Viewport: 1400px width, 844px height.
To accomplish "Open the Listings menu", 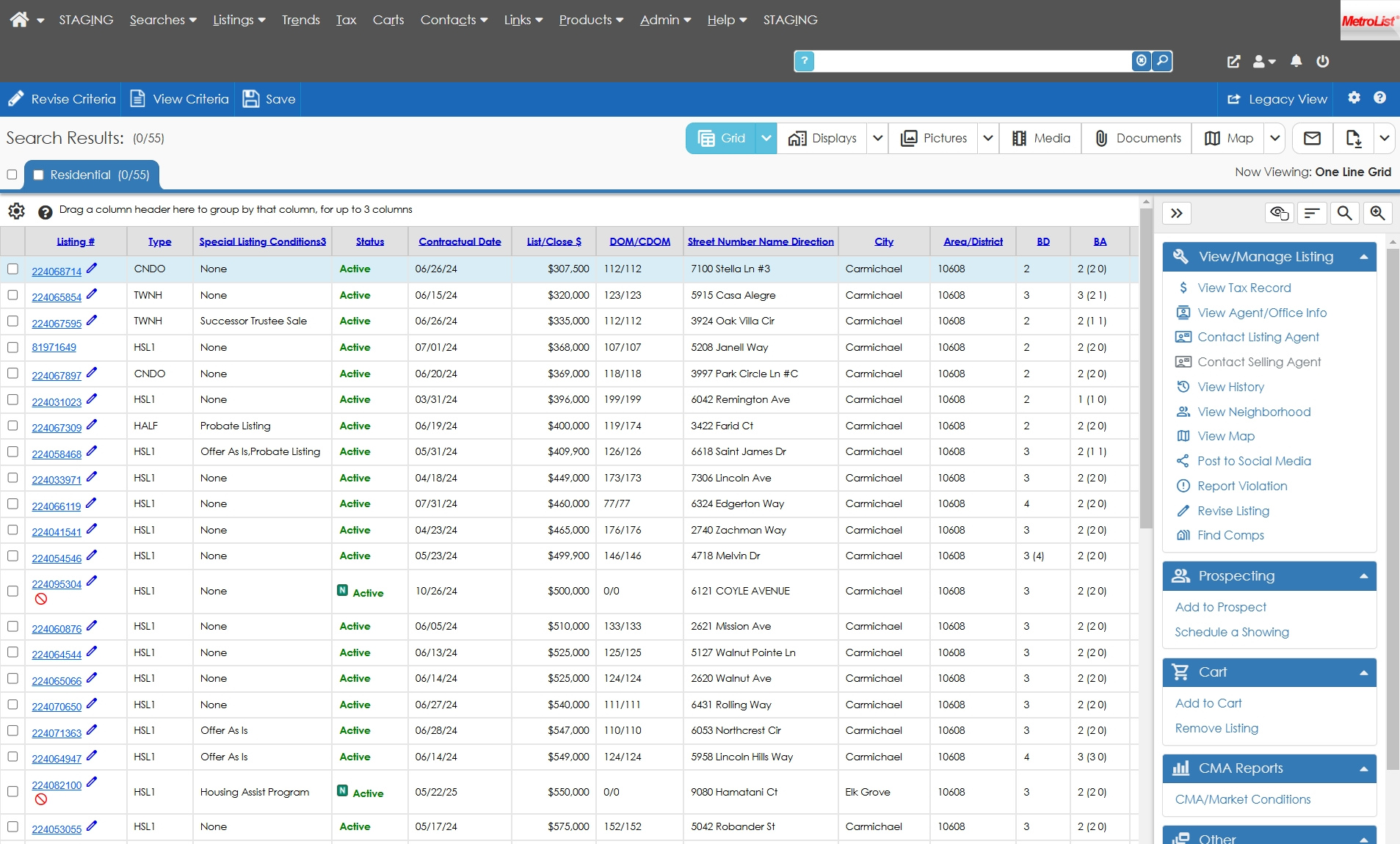I will (x=239, y=20).
